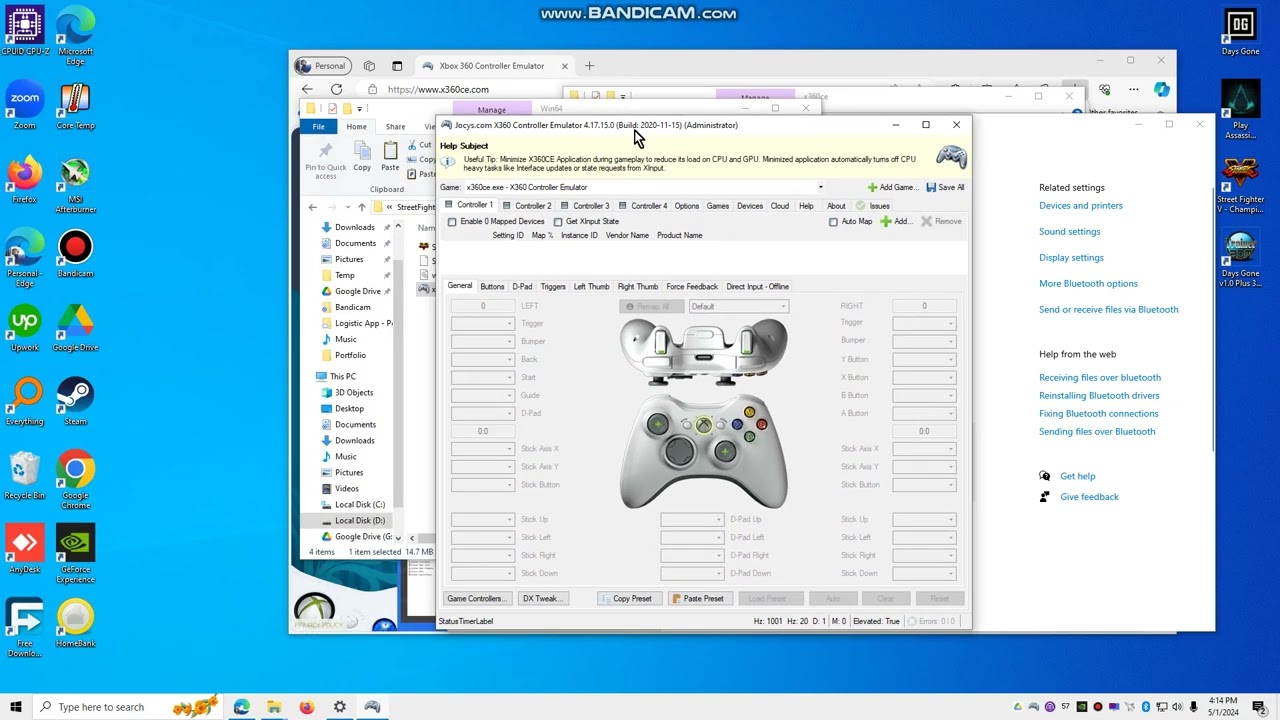Click the Game Controllers... button
This screenshot has height=720, width=1280.
(476, 599)
